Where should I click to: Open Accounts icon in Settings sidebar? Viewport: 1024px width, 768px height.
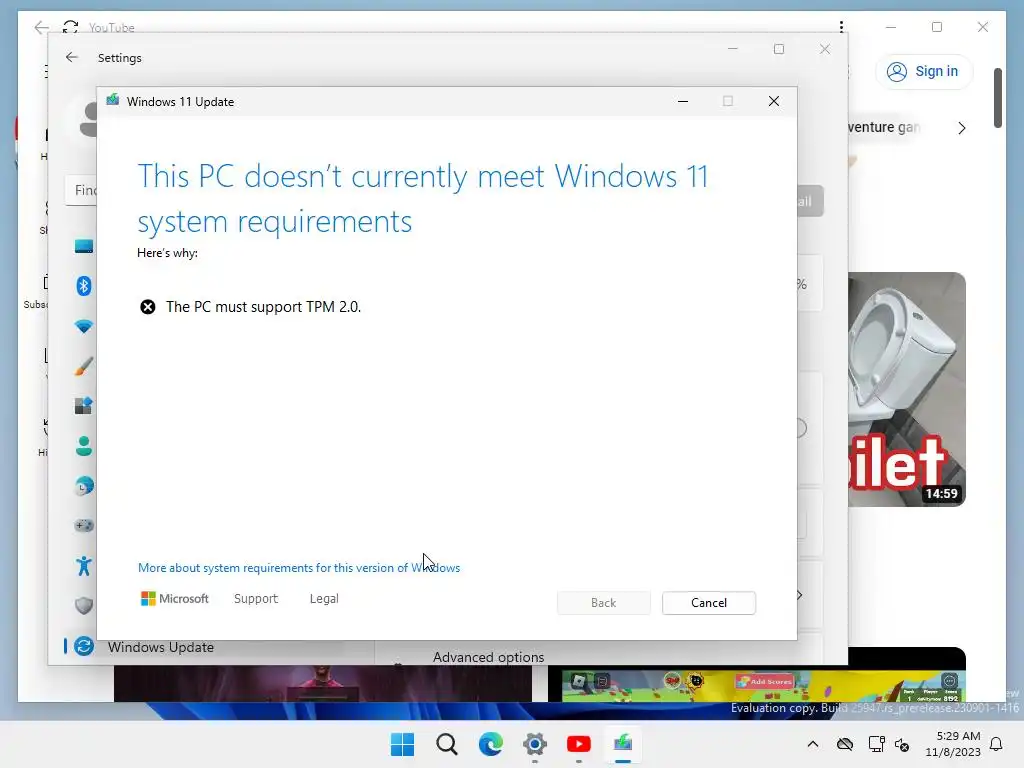[84, 446]
